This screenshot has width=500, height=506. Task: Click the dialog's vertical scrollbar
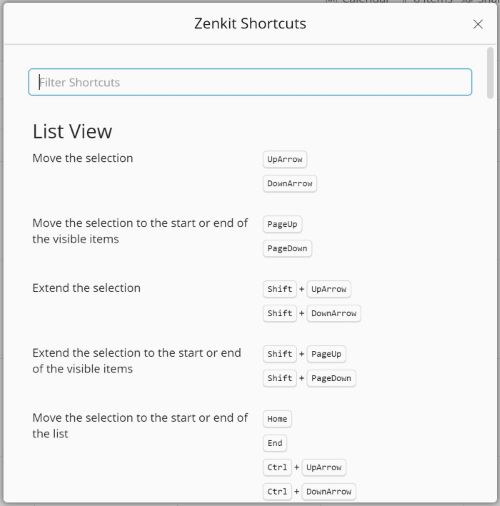pyautogui.click(x=490, y=73)
